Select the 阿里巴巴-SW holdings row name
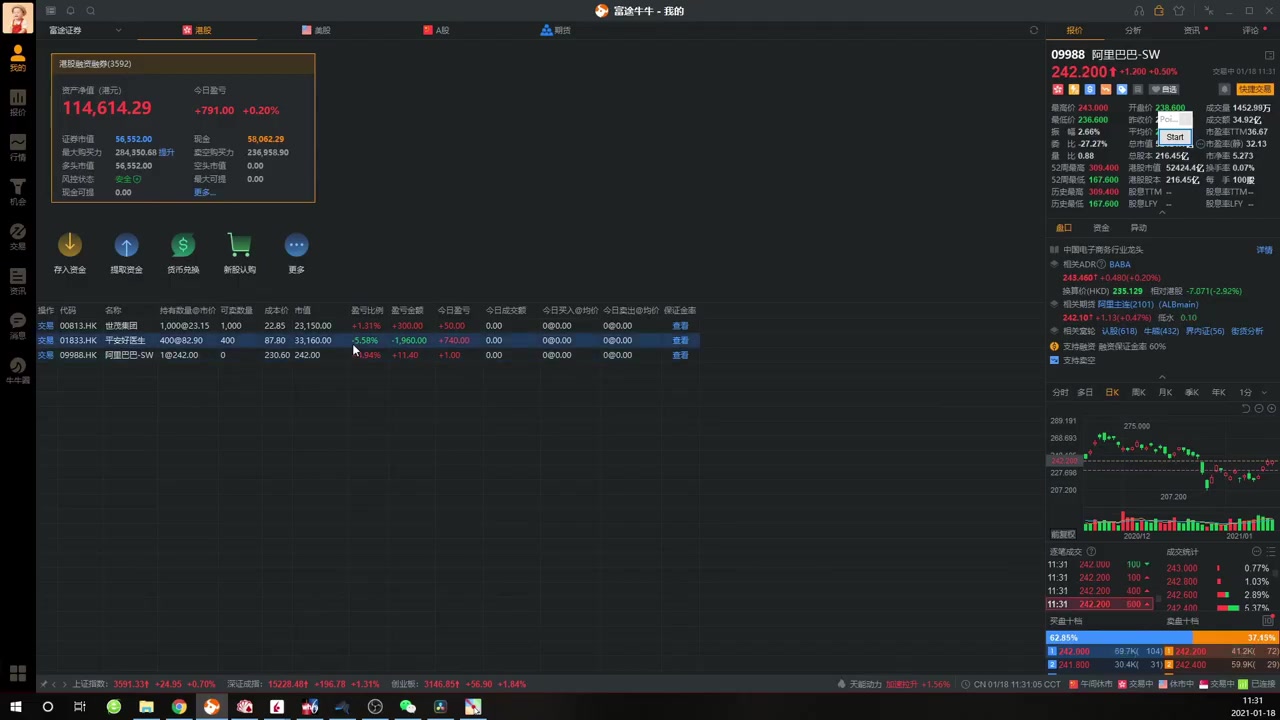 (x=129, y=355)
